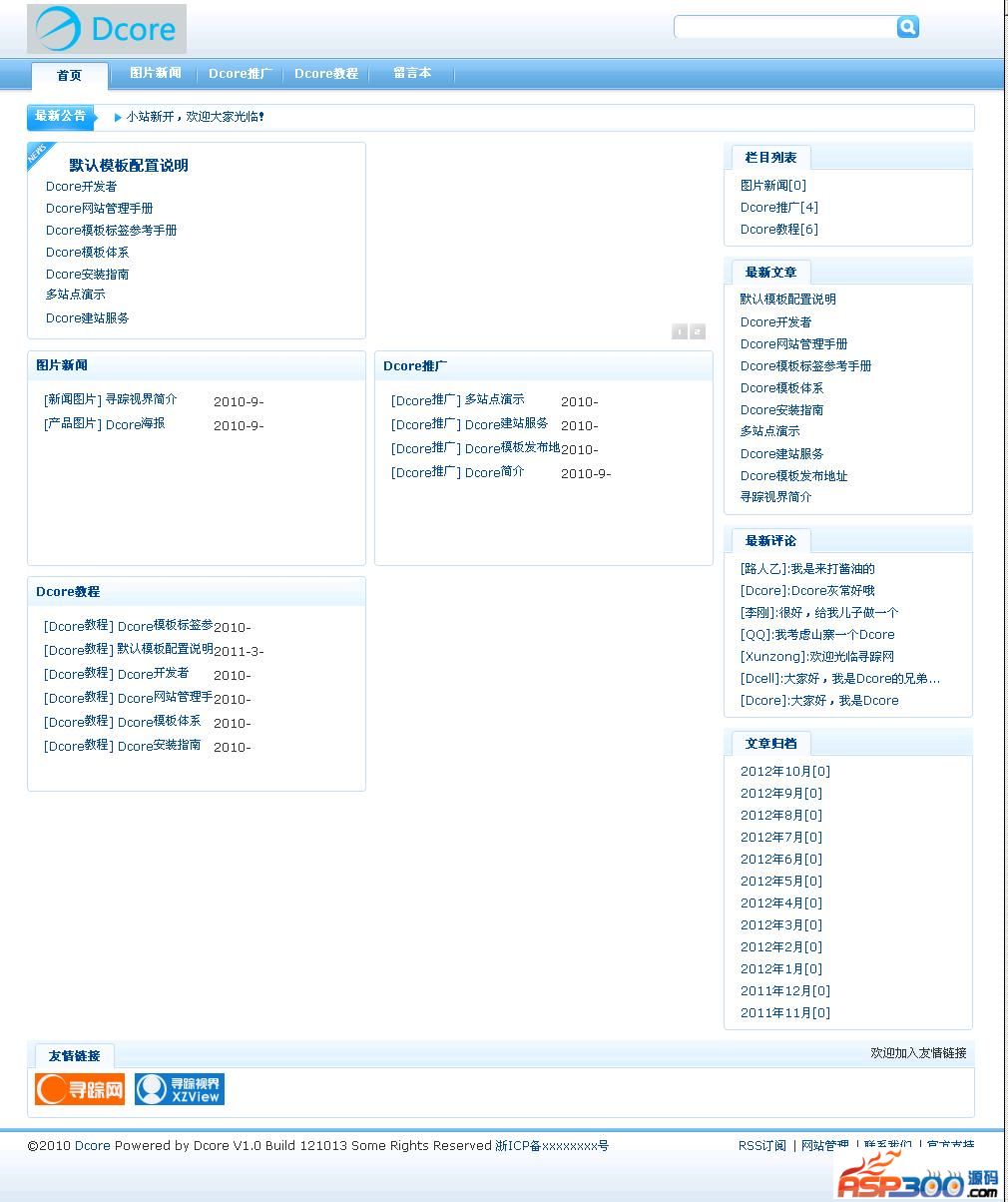The image size is (1008, 1202).
Task: Click the 欢迎加入友情链接 link
Action: [x=918, y=1053]
